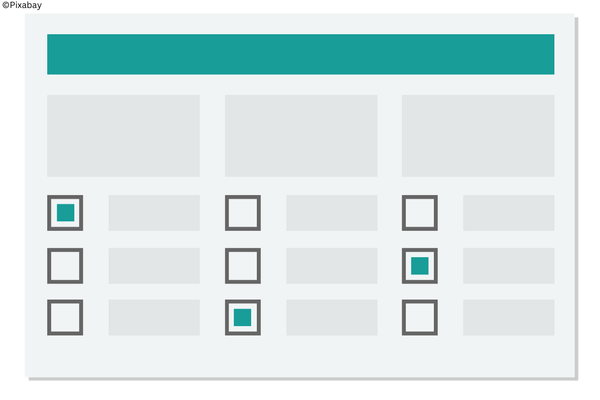
Task: Select the bottom-row label in the right column
Action: point(508,317)
